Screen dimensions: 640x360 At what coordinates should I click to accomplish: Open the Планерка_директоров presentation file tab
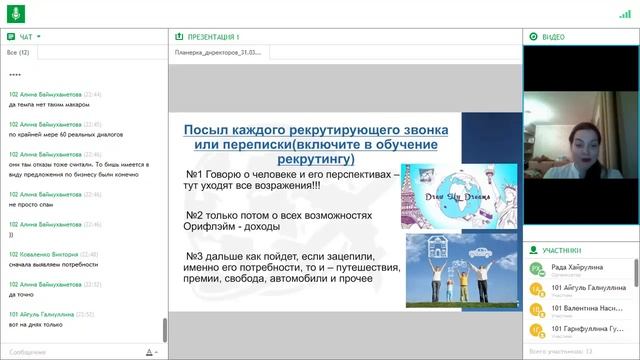coord(218,53)
